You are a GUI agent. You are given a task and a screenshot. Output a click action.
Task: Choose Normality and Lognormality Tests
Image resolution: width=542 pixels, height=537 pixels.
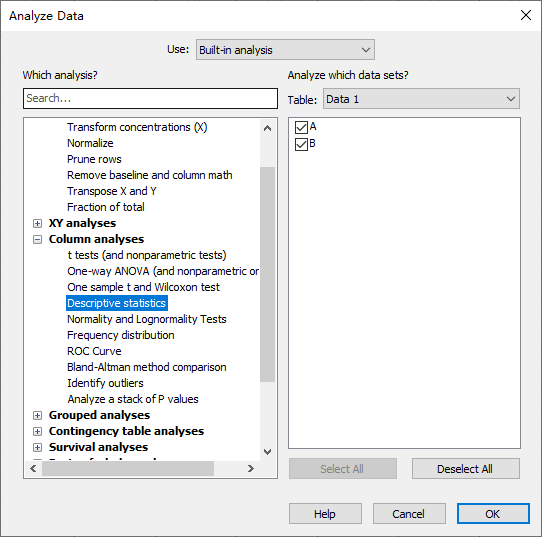point(147,319)
